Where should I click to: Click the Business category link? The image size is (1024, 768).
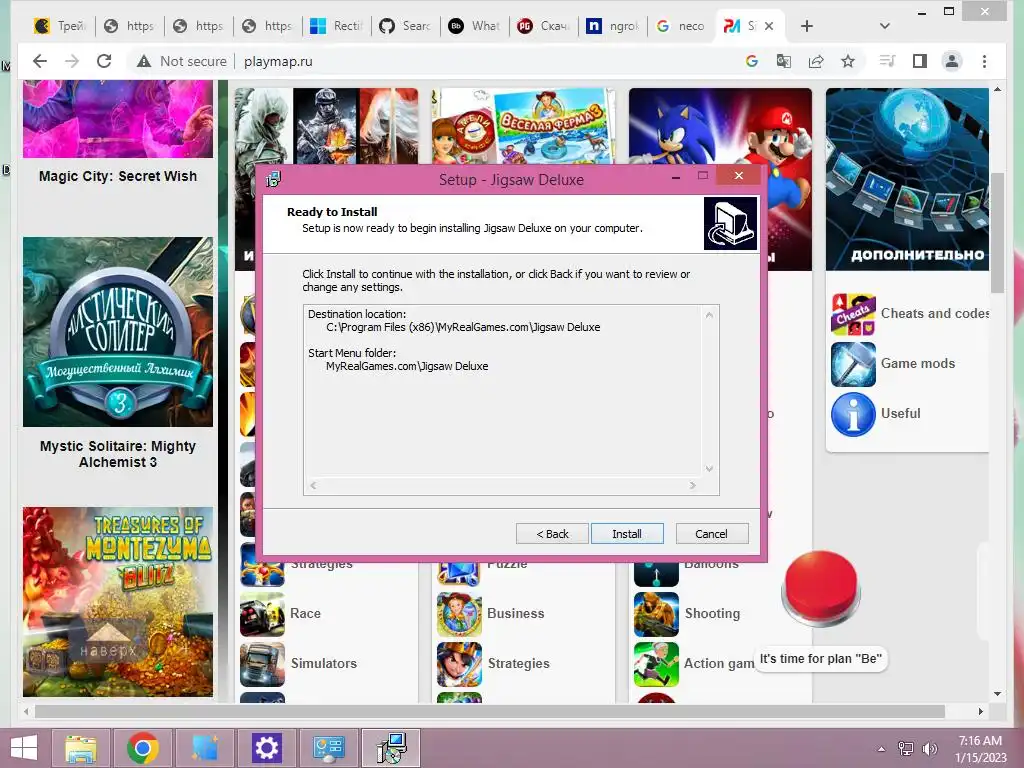(515, 613)
